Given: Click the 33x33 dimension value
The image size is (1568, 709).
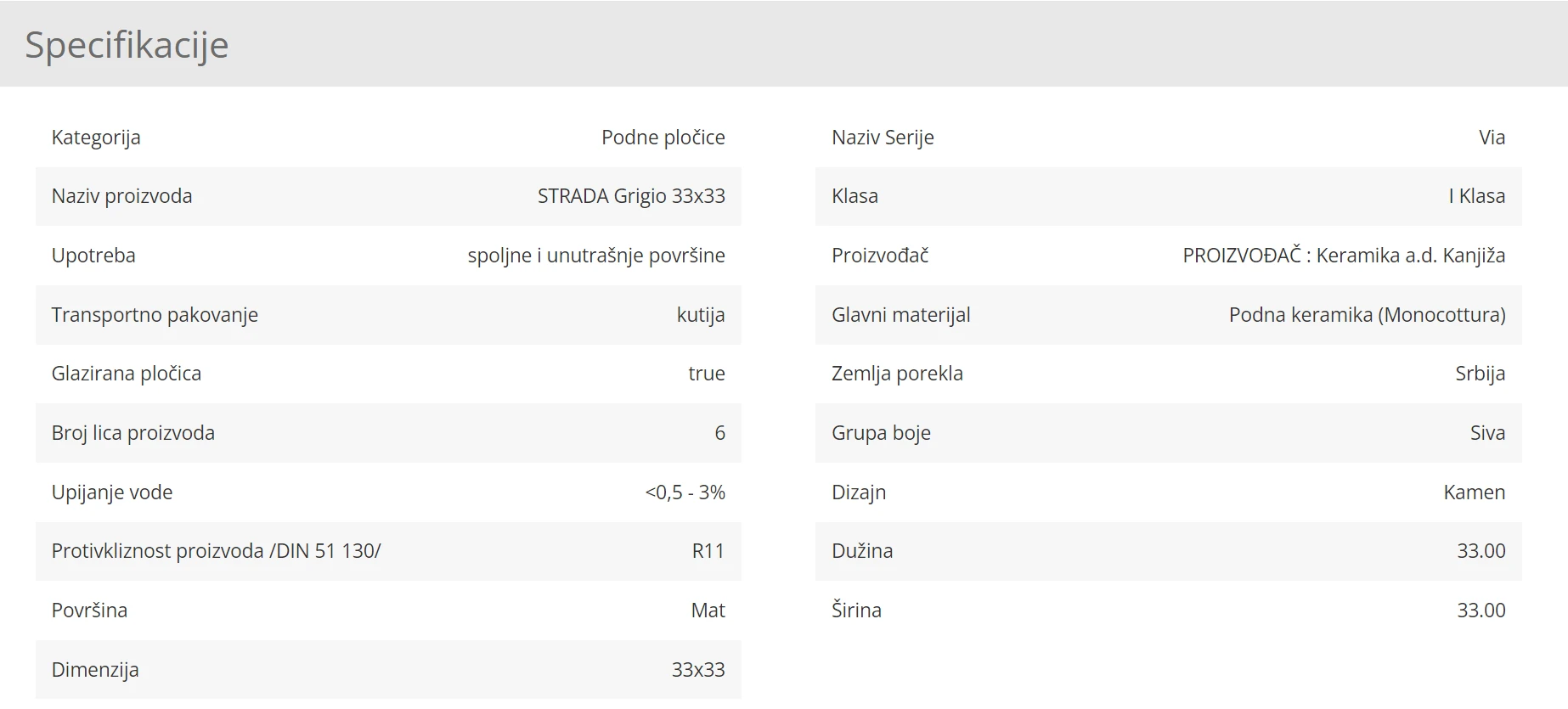Looking at the screenshot, I should pos(698,670).
